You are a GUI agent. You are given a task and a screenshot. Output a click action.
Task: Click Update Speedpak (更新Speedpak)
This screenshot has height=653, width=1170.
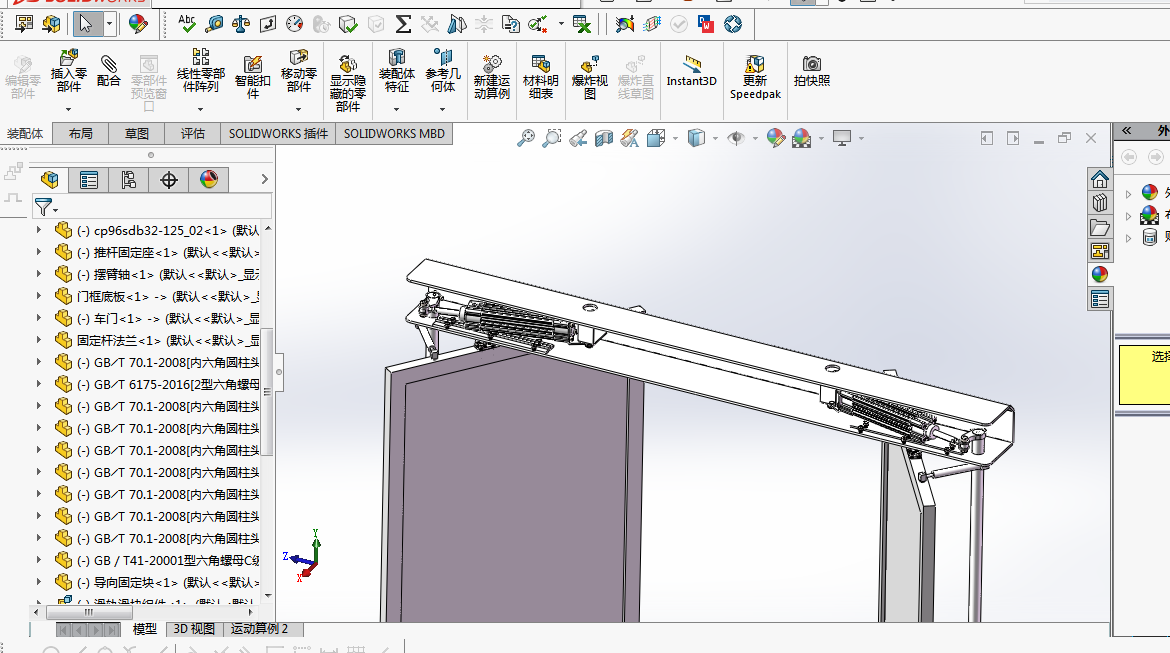coord(755,76)
